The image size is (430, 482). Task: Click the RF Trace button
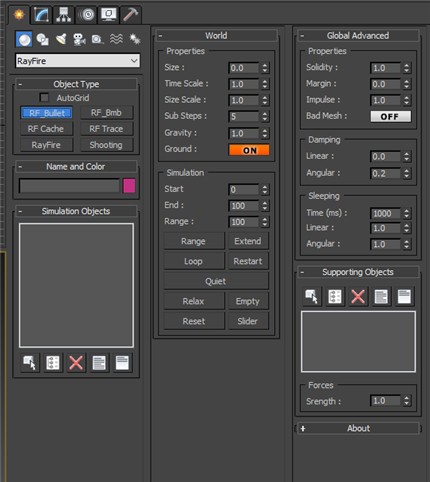106,129
